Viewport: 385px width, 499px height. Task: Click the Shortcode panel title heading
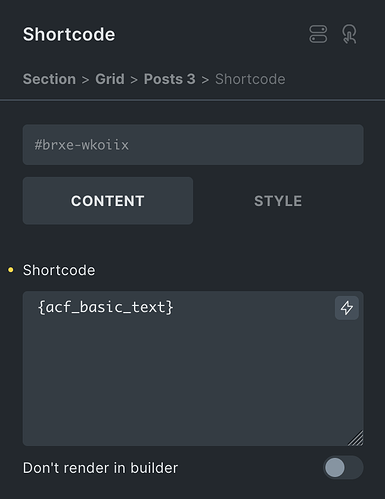[x=69, y=34]
